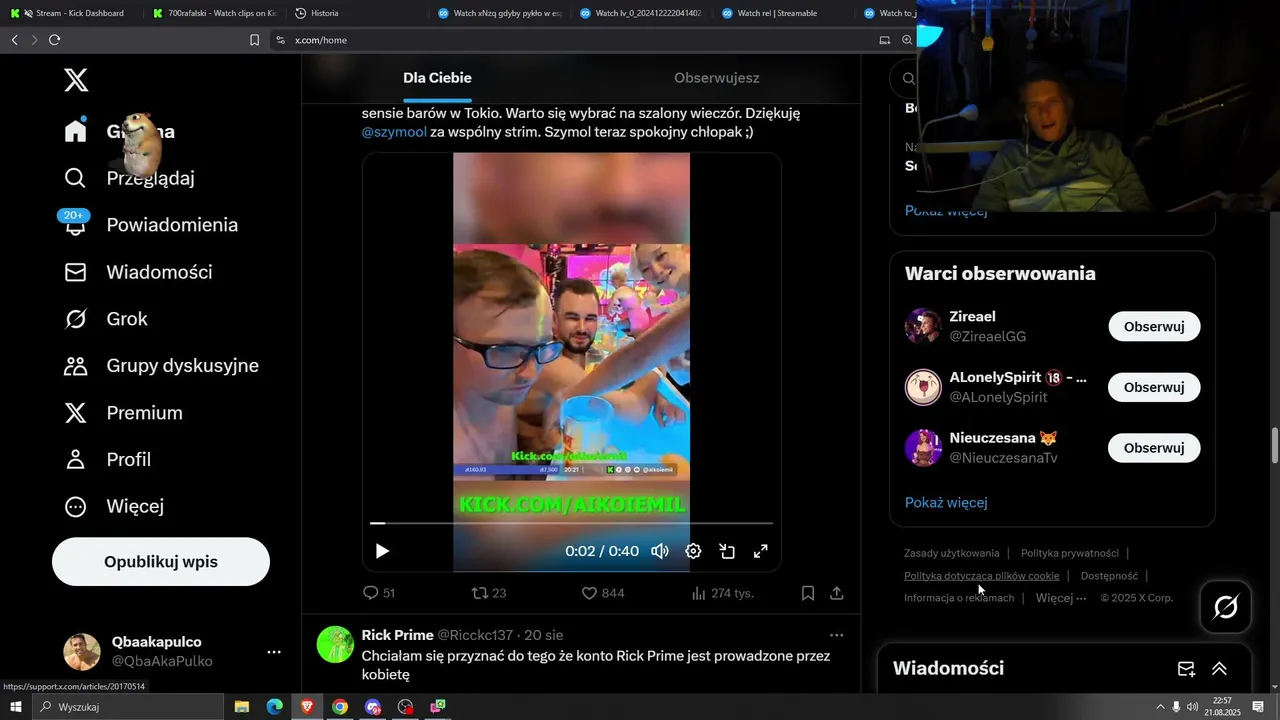Reply to the tweet with 51 comments
This screenshot has height=720, width=1280.
coord(379,593)
